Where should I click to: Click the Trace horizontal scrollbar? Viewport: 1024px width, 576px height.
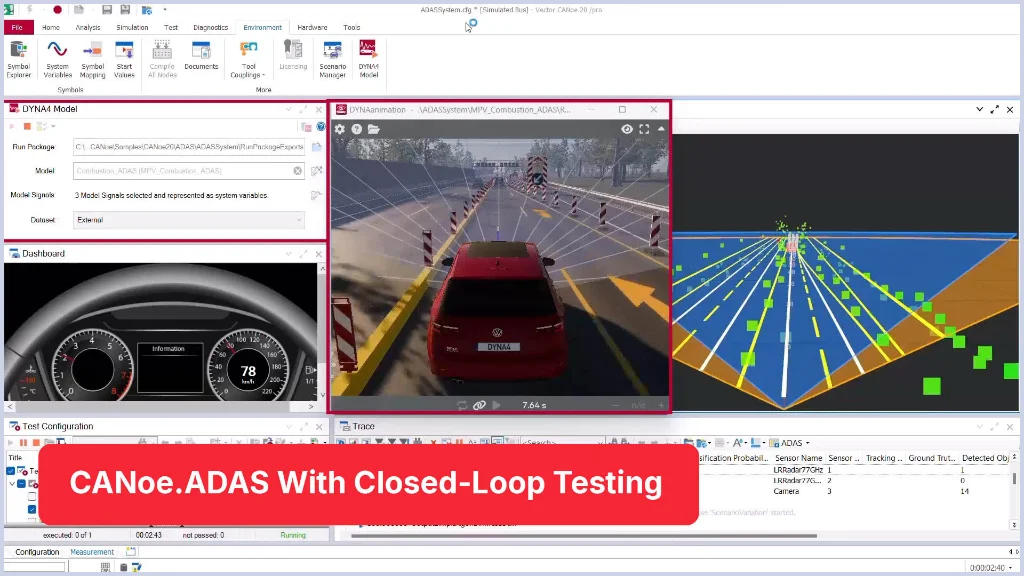coord(584,536)
